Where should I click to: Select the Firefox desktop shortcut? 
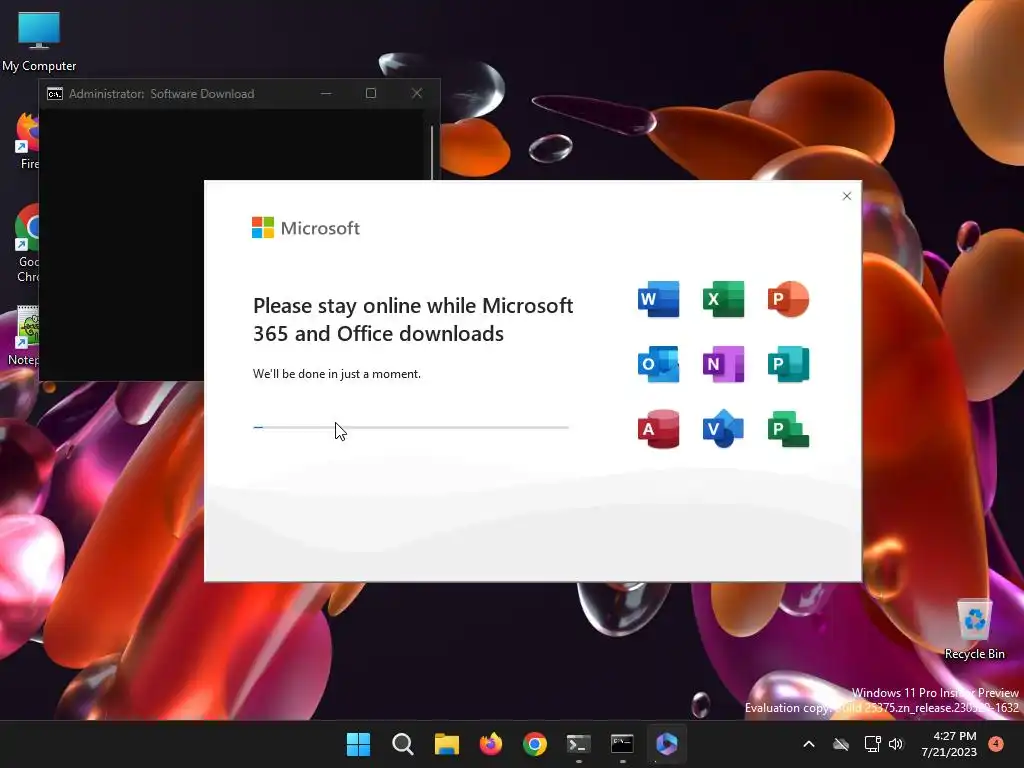pyautogui.click(x=27, y=140)
